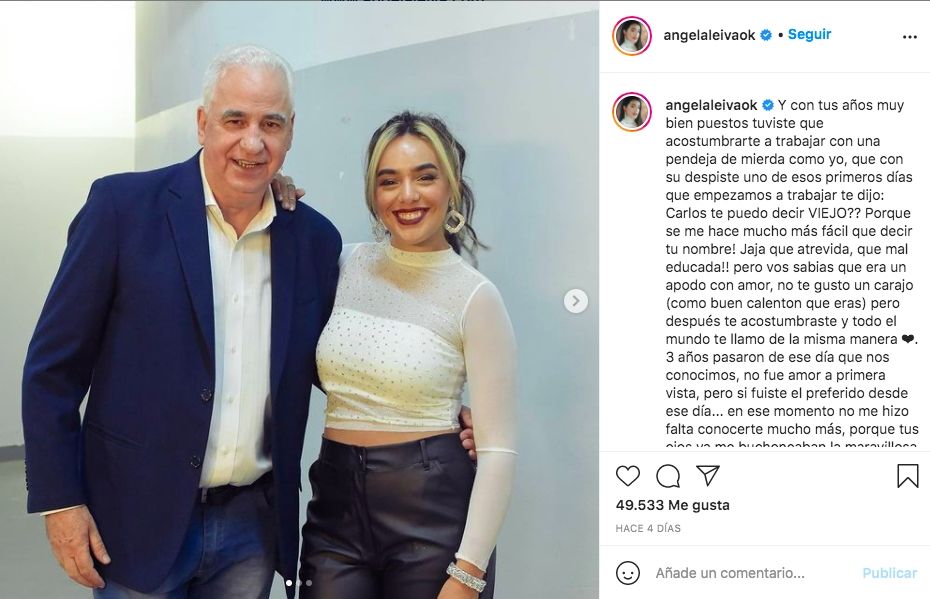Click Publicar to post comment
Viewport: 930px width, 599px height.
click(x=889, y=573)
